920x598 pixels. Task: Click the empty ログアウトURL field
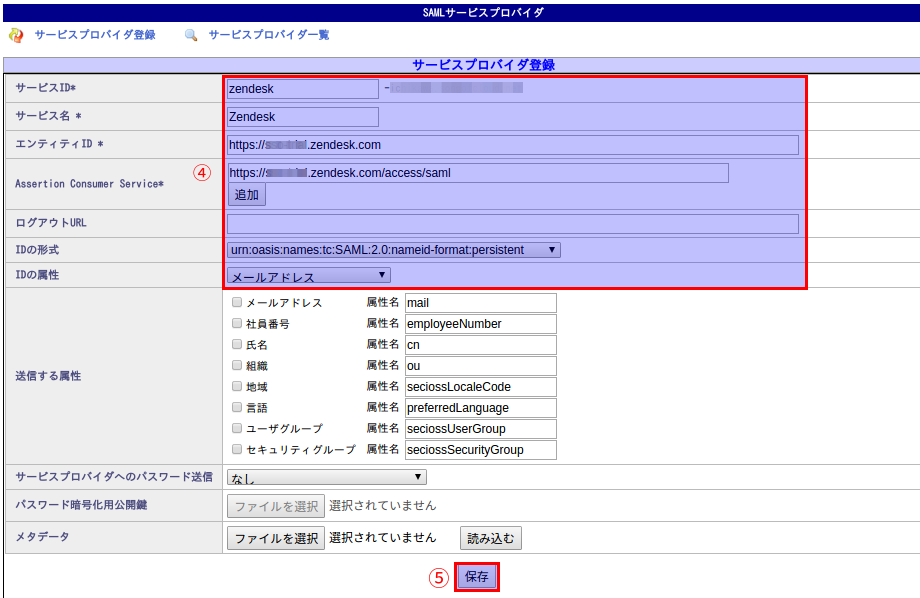point(513,224)
